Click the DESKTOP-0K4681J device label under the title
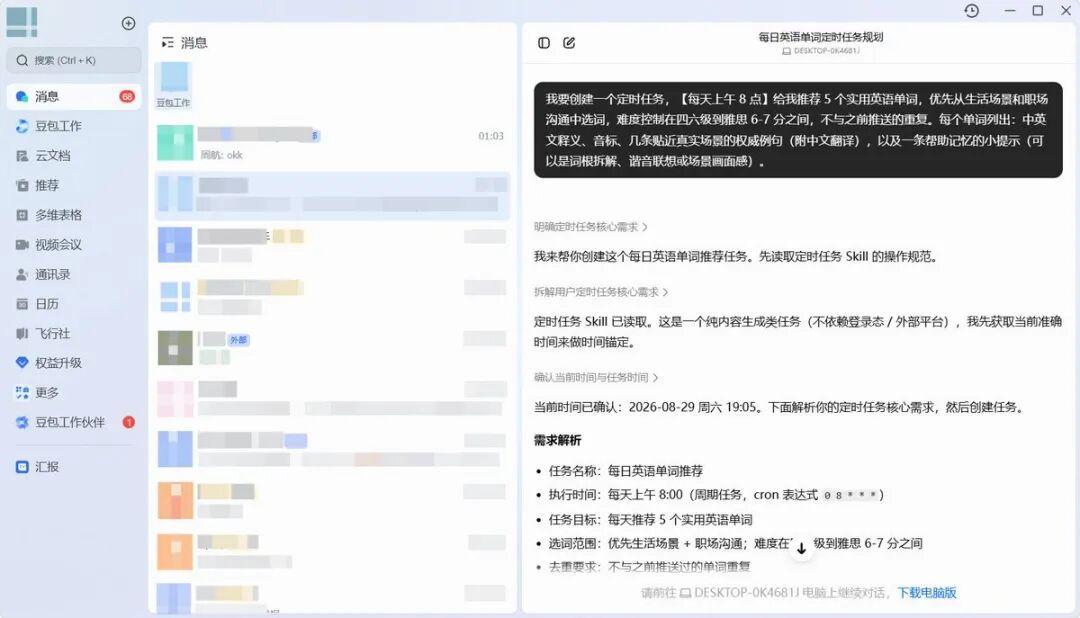This screenshot has height=618, width=1080. [x=820, y=51]
